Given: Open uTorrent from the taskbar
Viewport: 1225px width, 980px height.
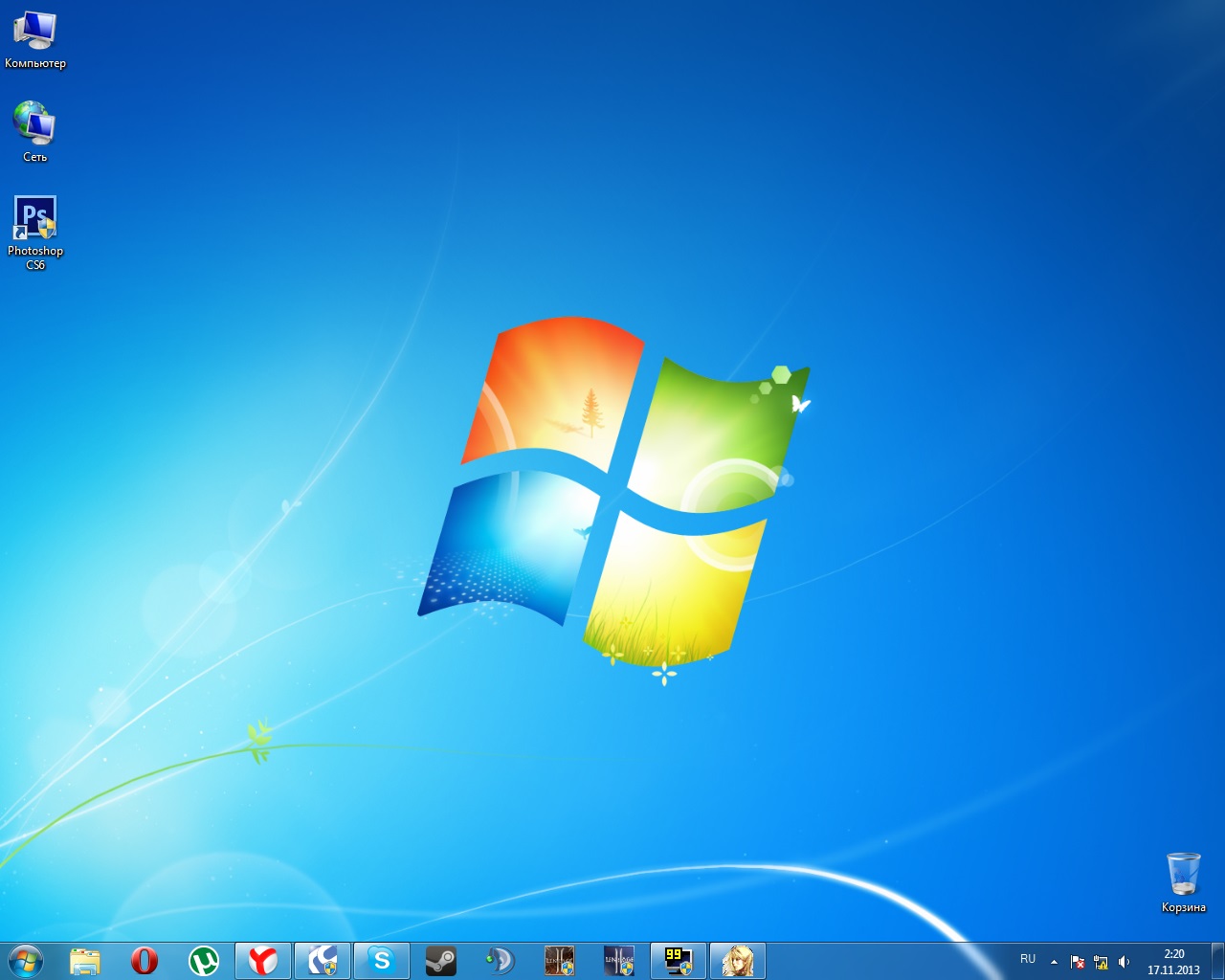Looking at the screenshot, I should pyautogui.click(x=204, y=961).
